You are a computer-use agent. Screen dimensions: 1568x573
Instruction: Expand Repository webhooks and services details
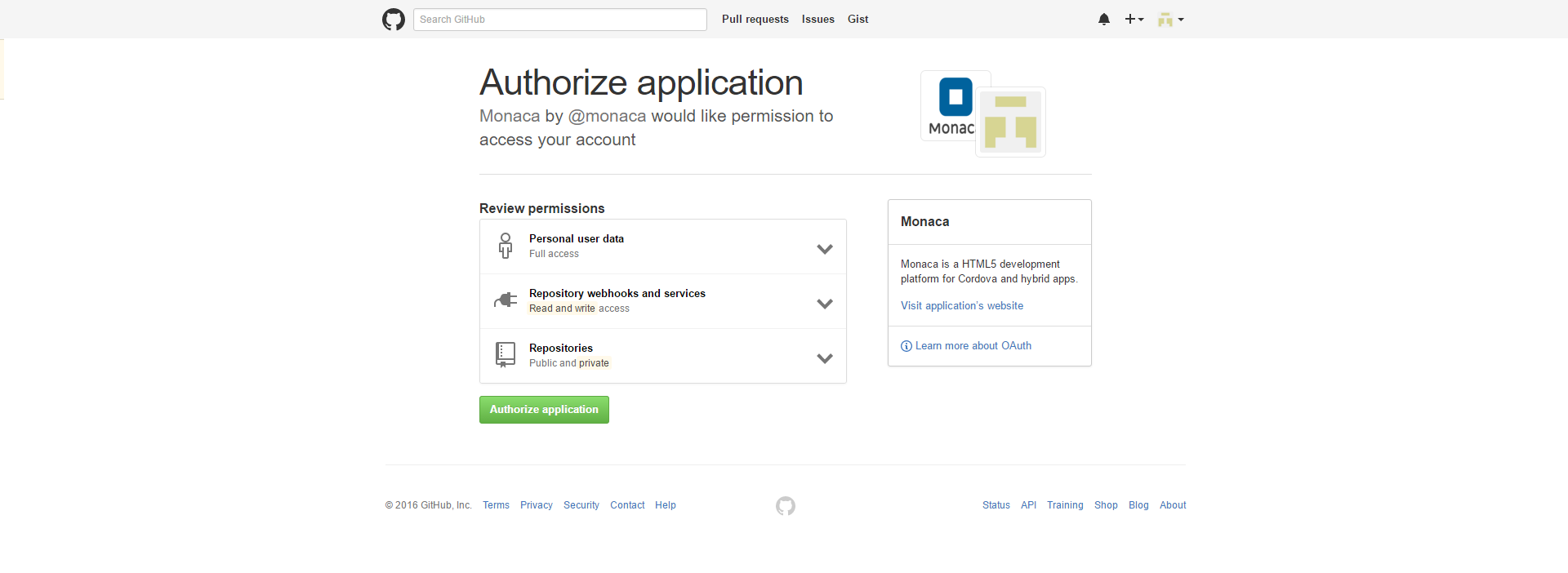pyautogui.click(x=825, y=304)
